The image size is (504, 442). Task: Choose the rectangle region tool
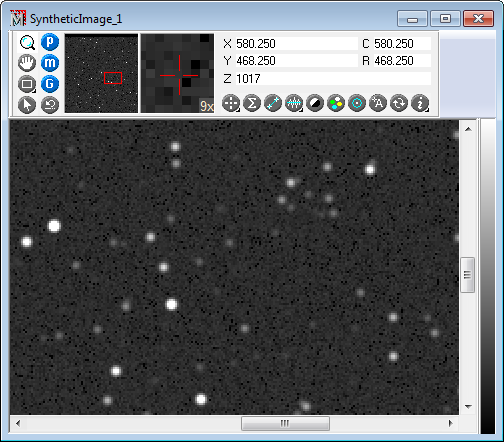pyautogui.click(x=27, y=84)
